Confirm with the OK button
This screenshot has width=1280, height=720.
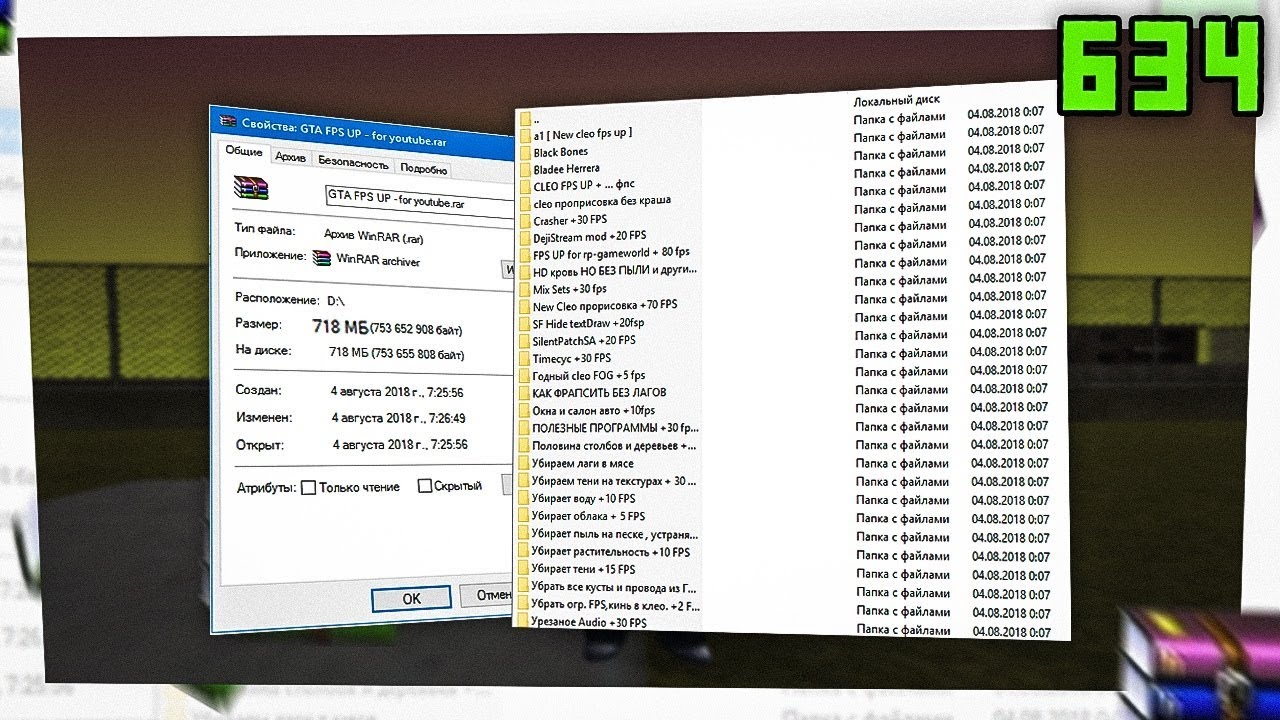tap(411, 599)
